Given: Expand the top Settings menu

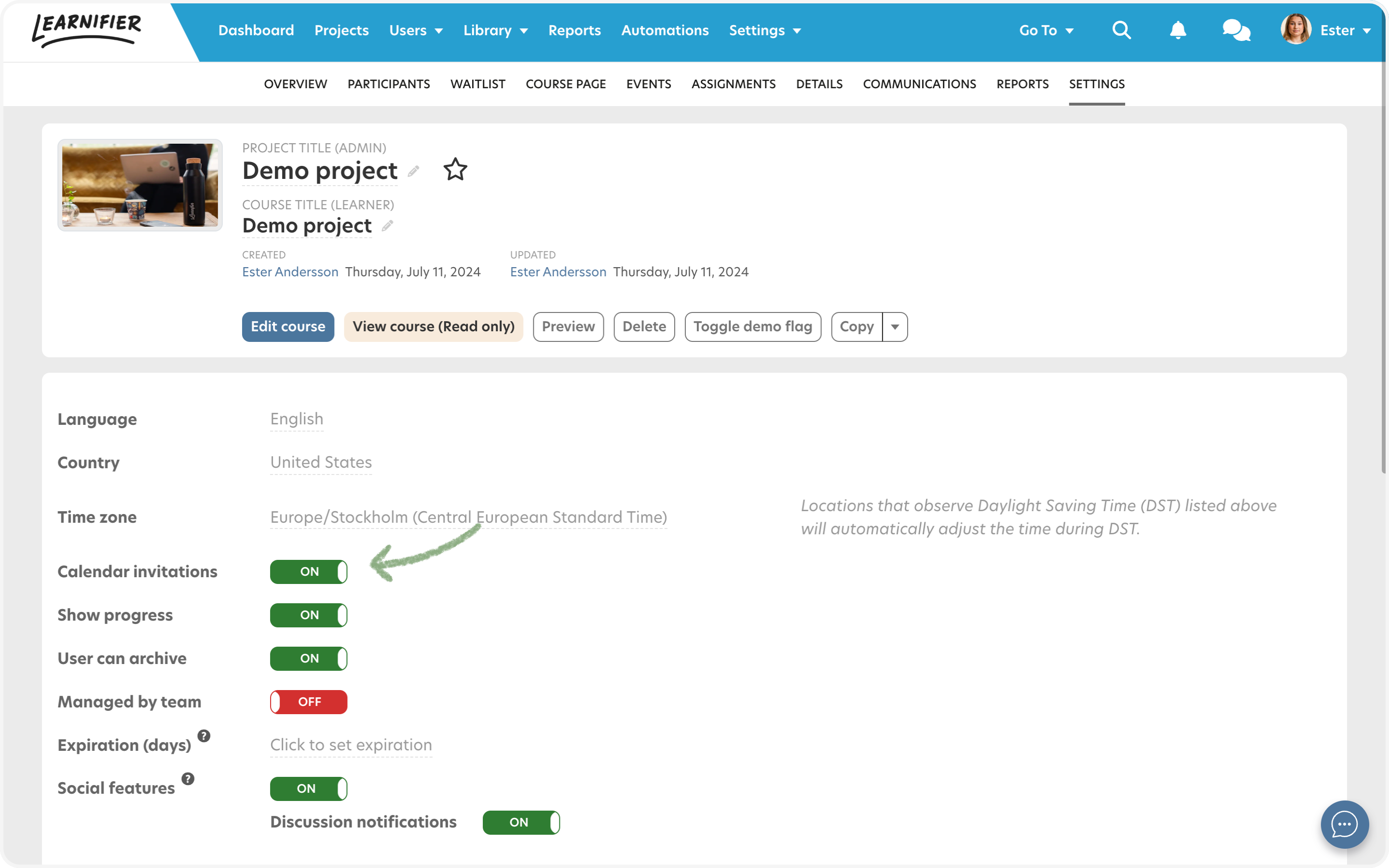Looking at the screenshot, I should tap(764, 30).
